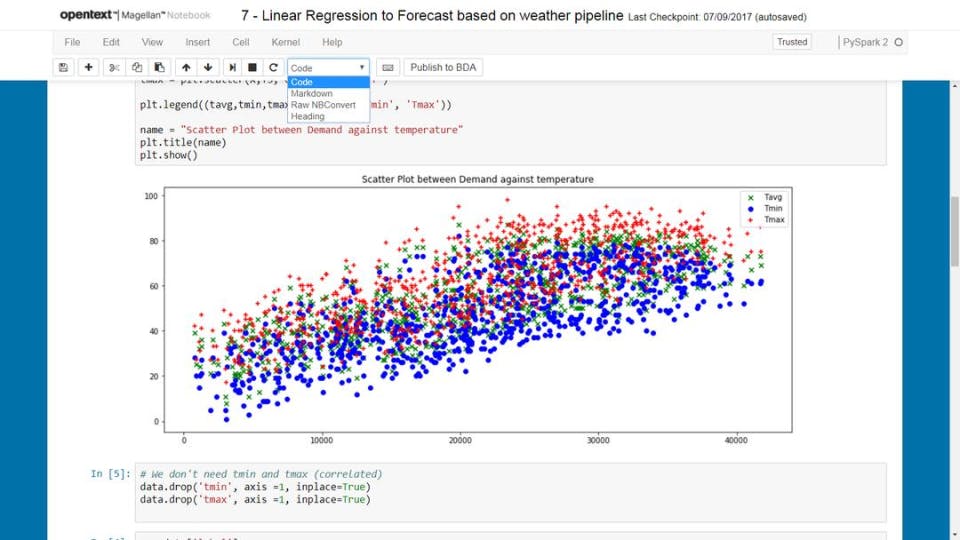Viewport: 960px width, 540px height.
Task: Open the Cell menu
Action: (241, 42)
